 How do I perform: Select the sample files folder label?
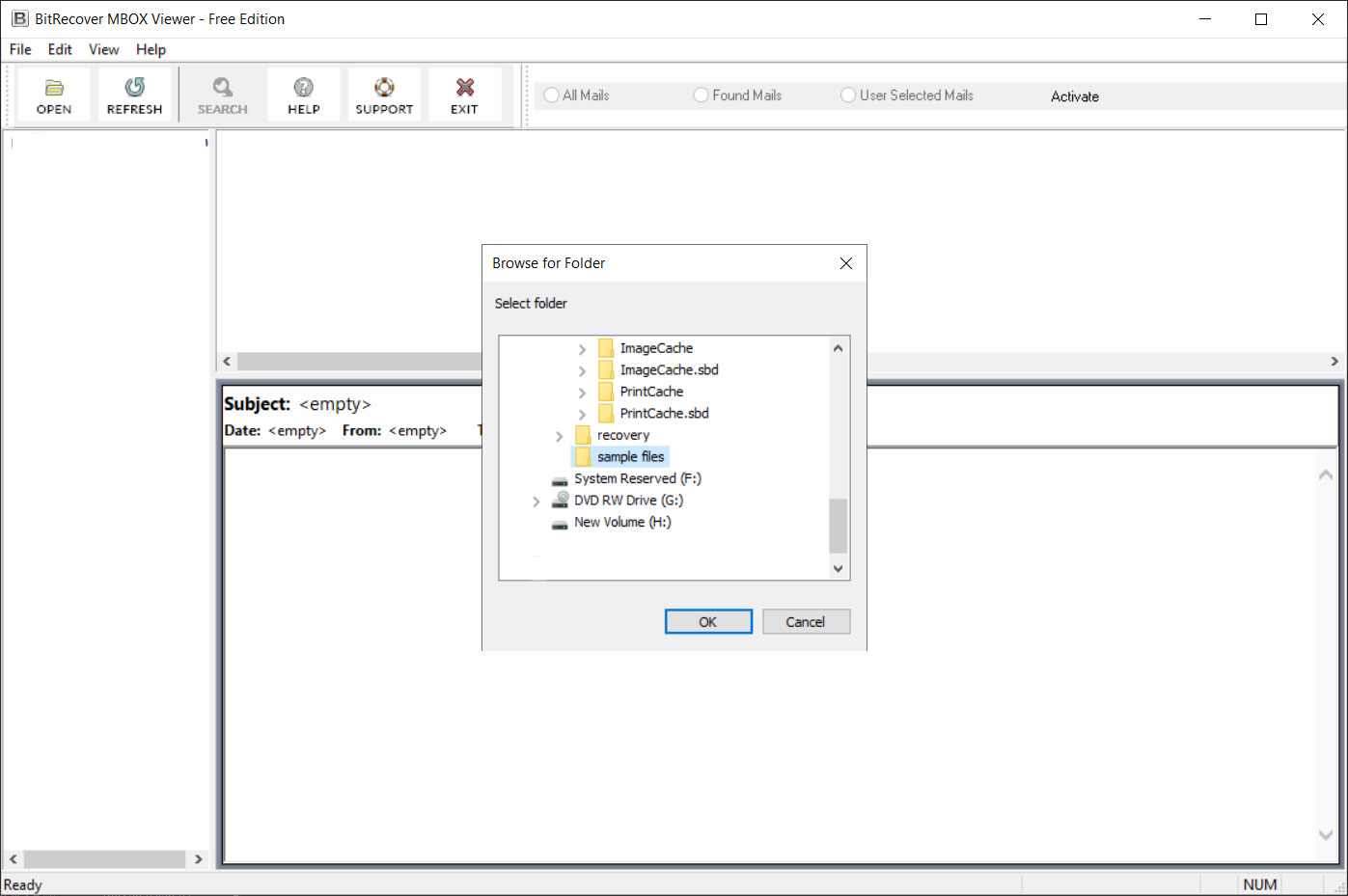pos(631,457)
